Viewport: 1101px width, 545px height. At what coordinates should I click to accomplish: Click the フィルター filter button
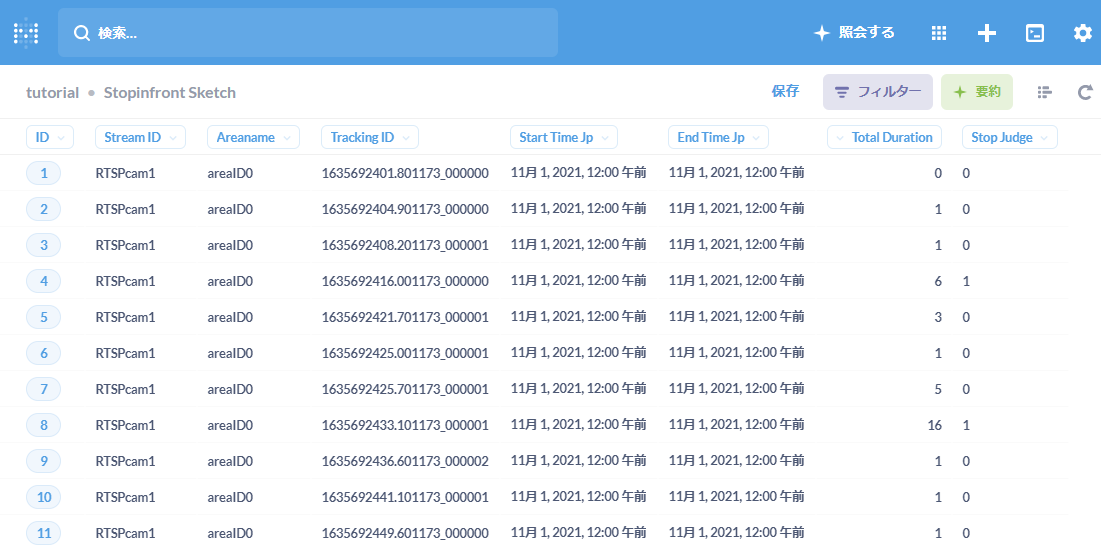(x=877, y=92)
